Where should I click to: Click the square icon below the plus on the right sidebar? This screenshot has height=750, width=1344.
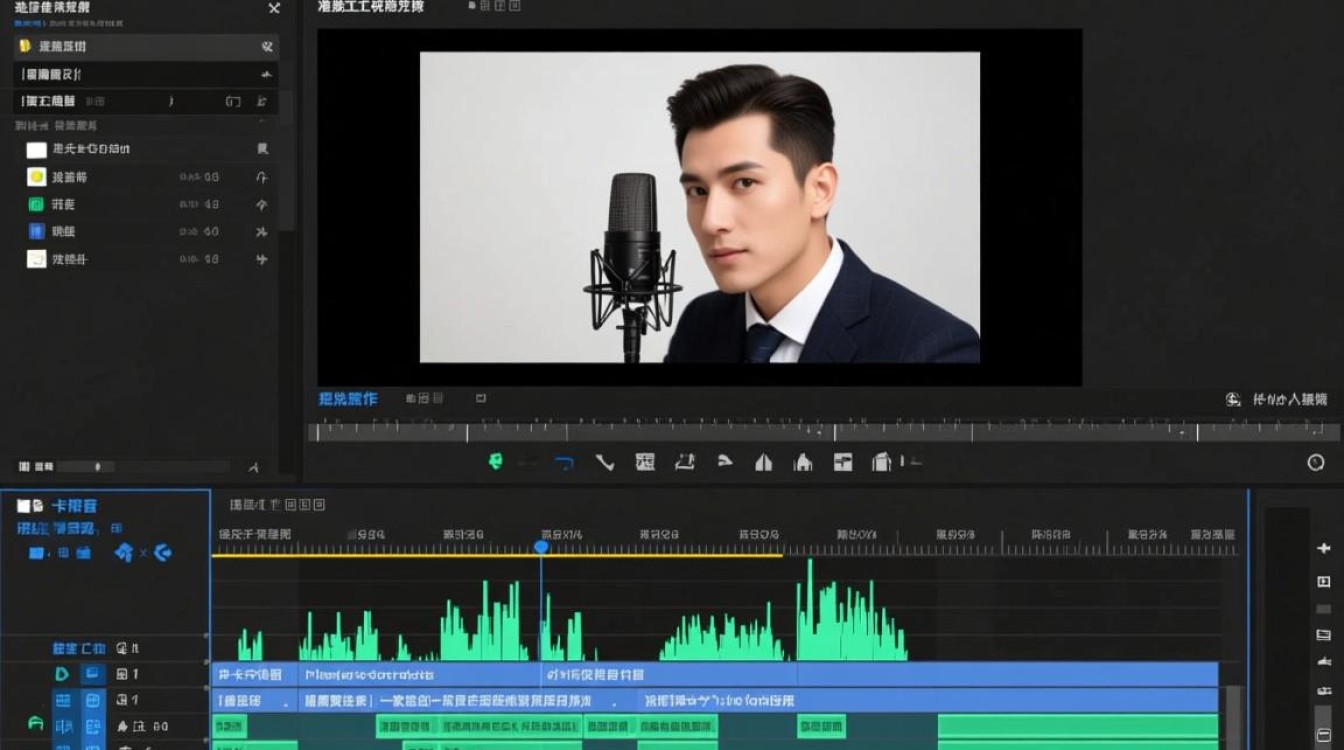pos(1324,582)
